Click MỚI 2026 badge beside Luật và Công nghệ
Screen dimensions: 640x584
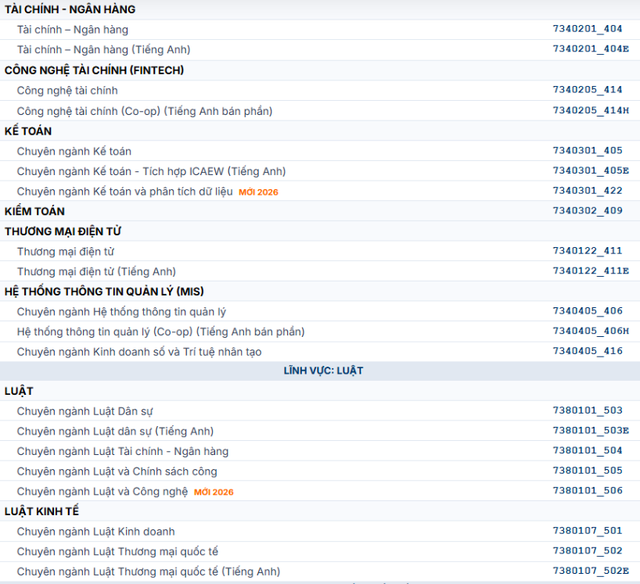click(214, 492)
